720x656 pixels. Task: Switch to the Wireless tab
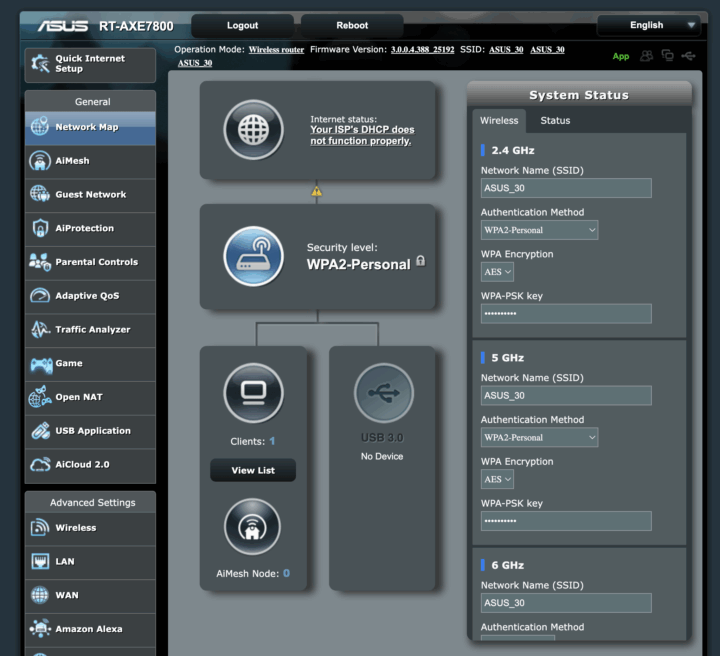click(x=499, y=121)
